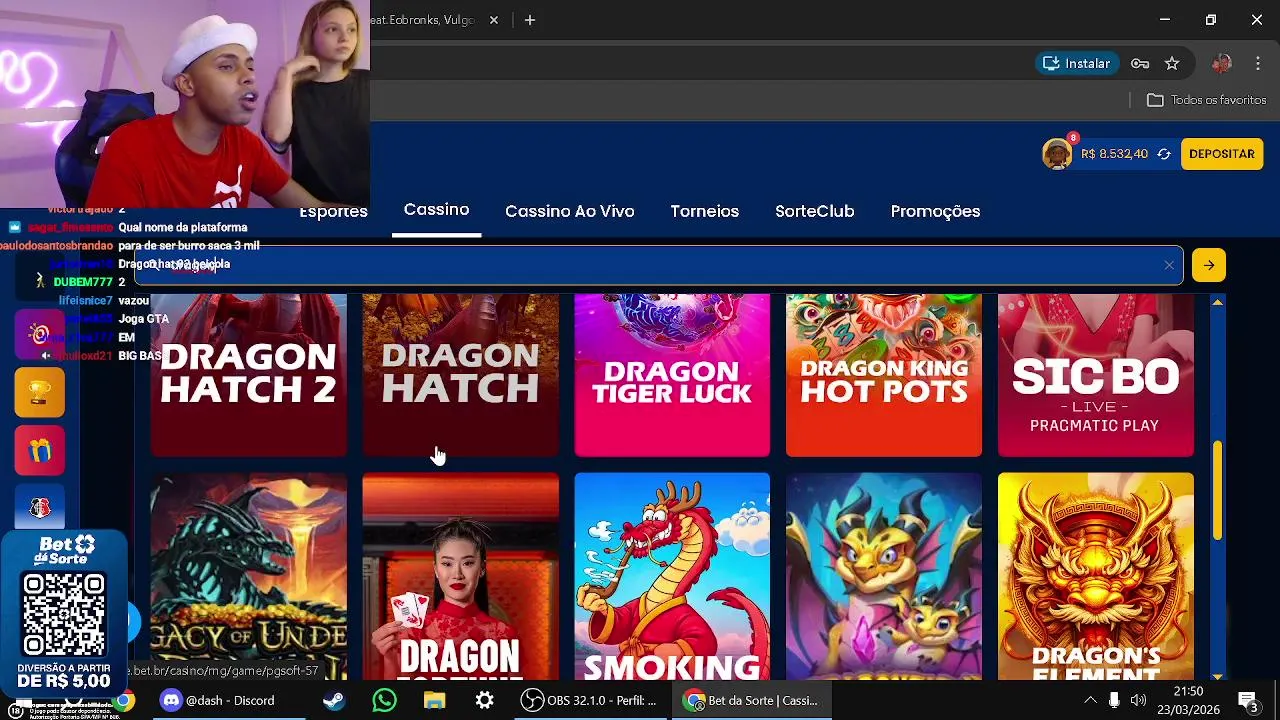Open the Dragon Hatch 2 game

pyautogui.click(x=249, y=375)
